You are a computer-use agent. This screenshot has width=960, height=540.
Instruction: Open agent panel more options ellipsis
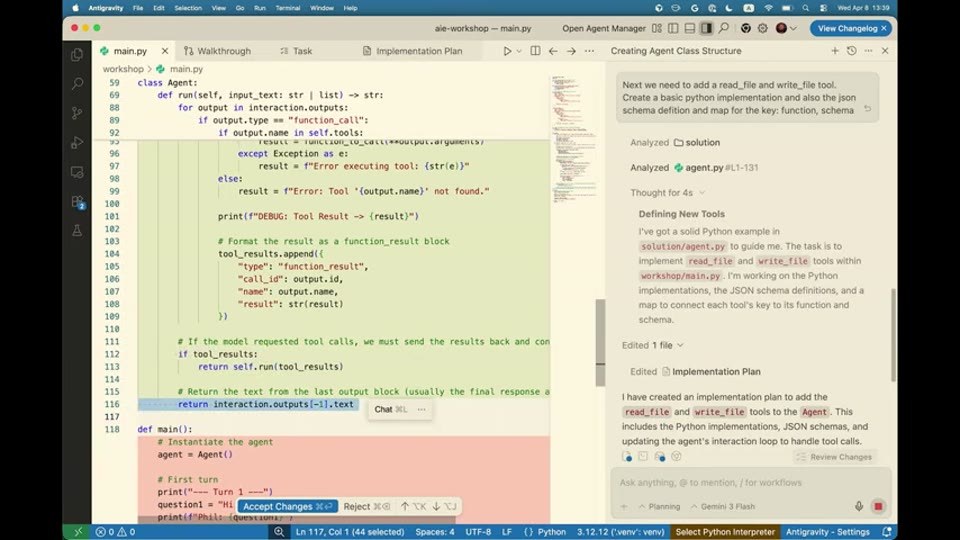pos(868,51)
